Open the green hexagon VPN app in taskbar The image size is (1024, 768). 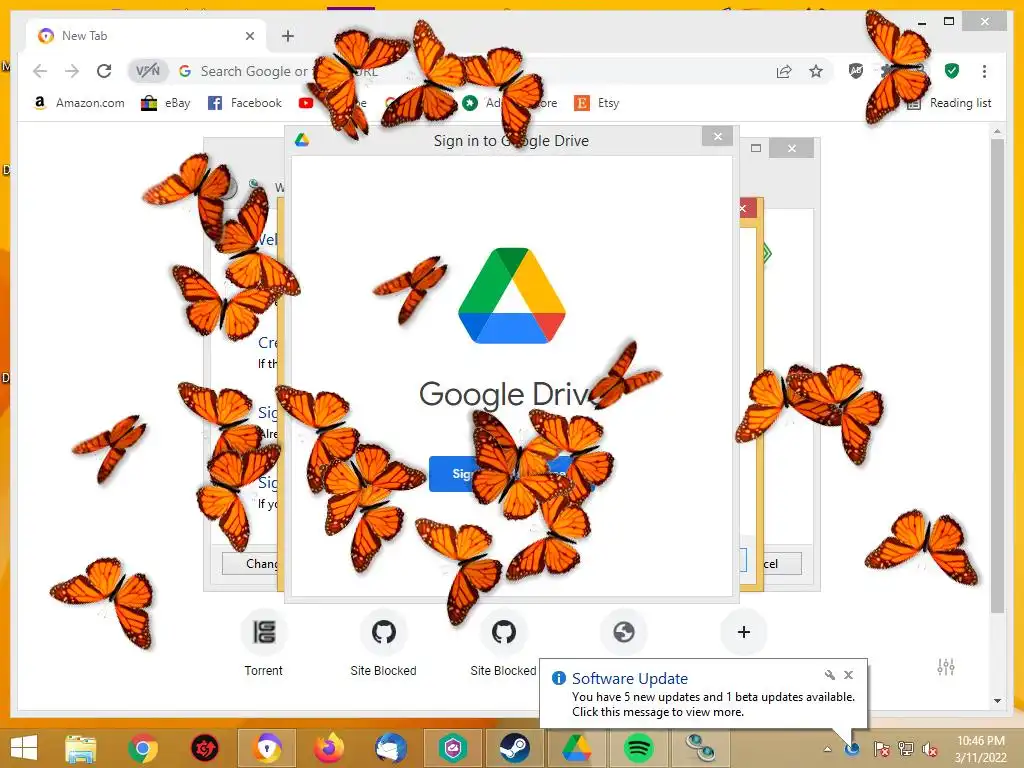453,748
